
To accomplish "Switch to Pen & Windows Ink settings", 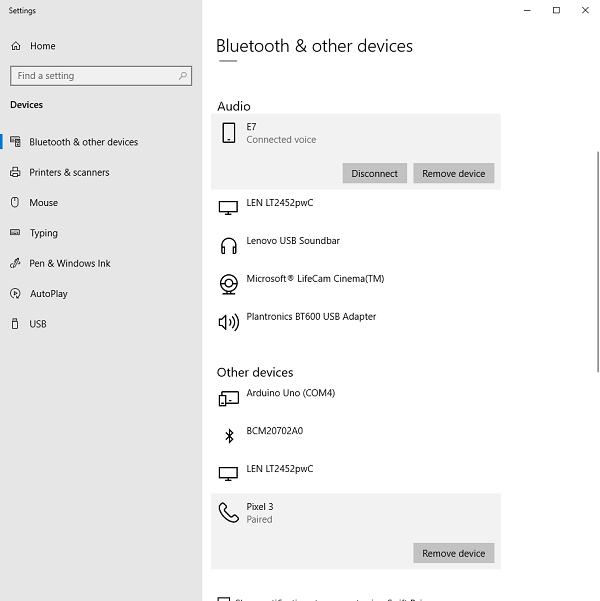I will (x=69, y=264).
